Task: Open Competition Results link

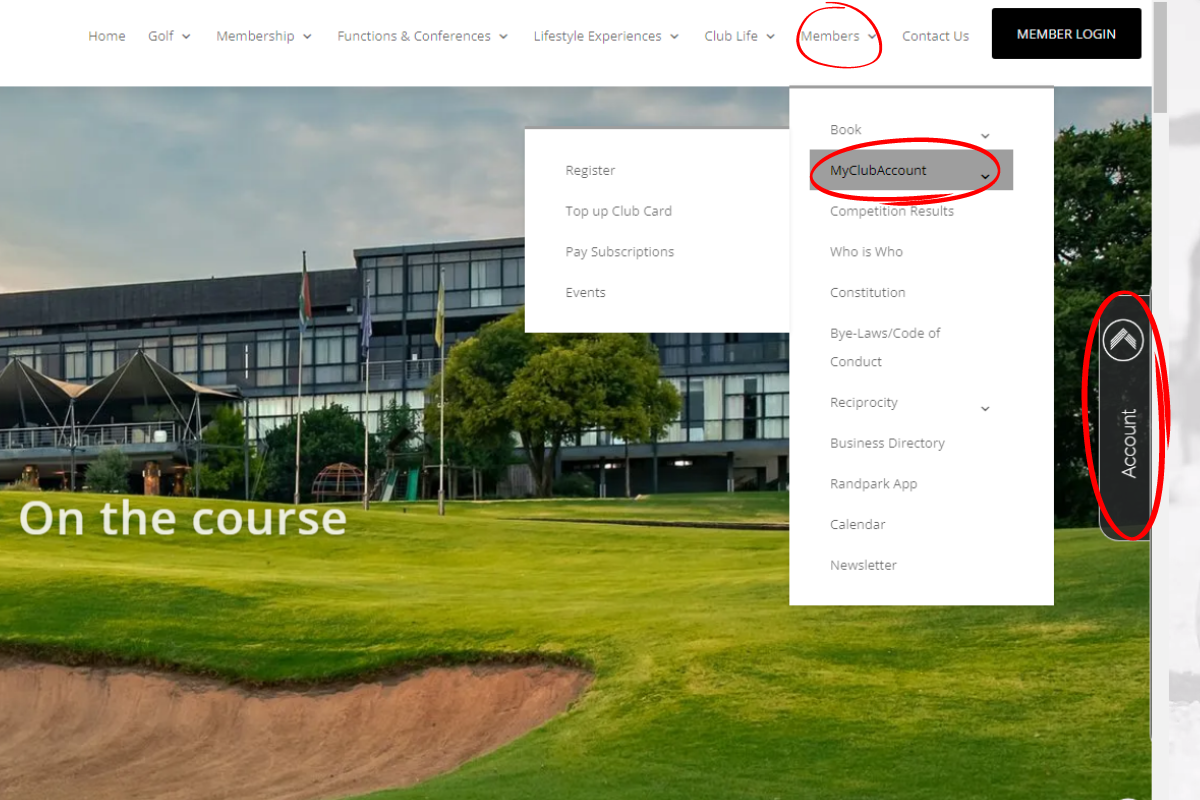Action: [x=891, y=211]
